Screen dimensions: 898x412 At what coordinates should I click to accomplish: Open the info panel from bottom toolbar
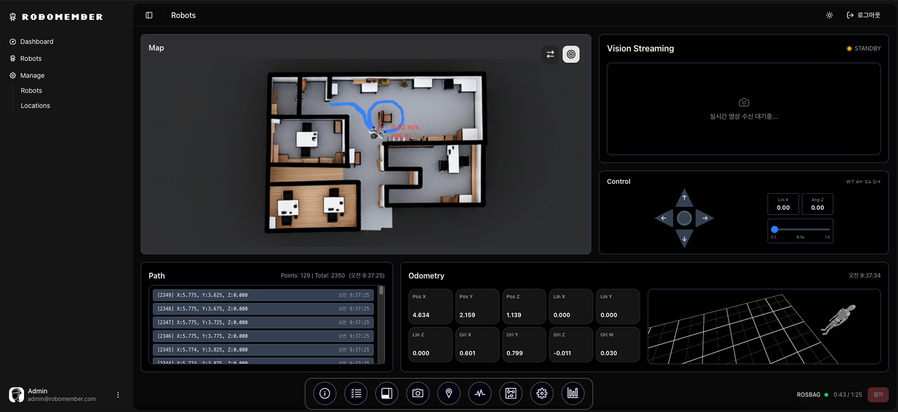coord(324,394)
